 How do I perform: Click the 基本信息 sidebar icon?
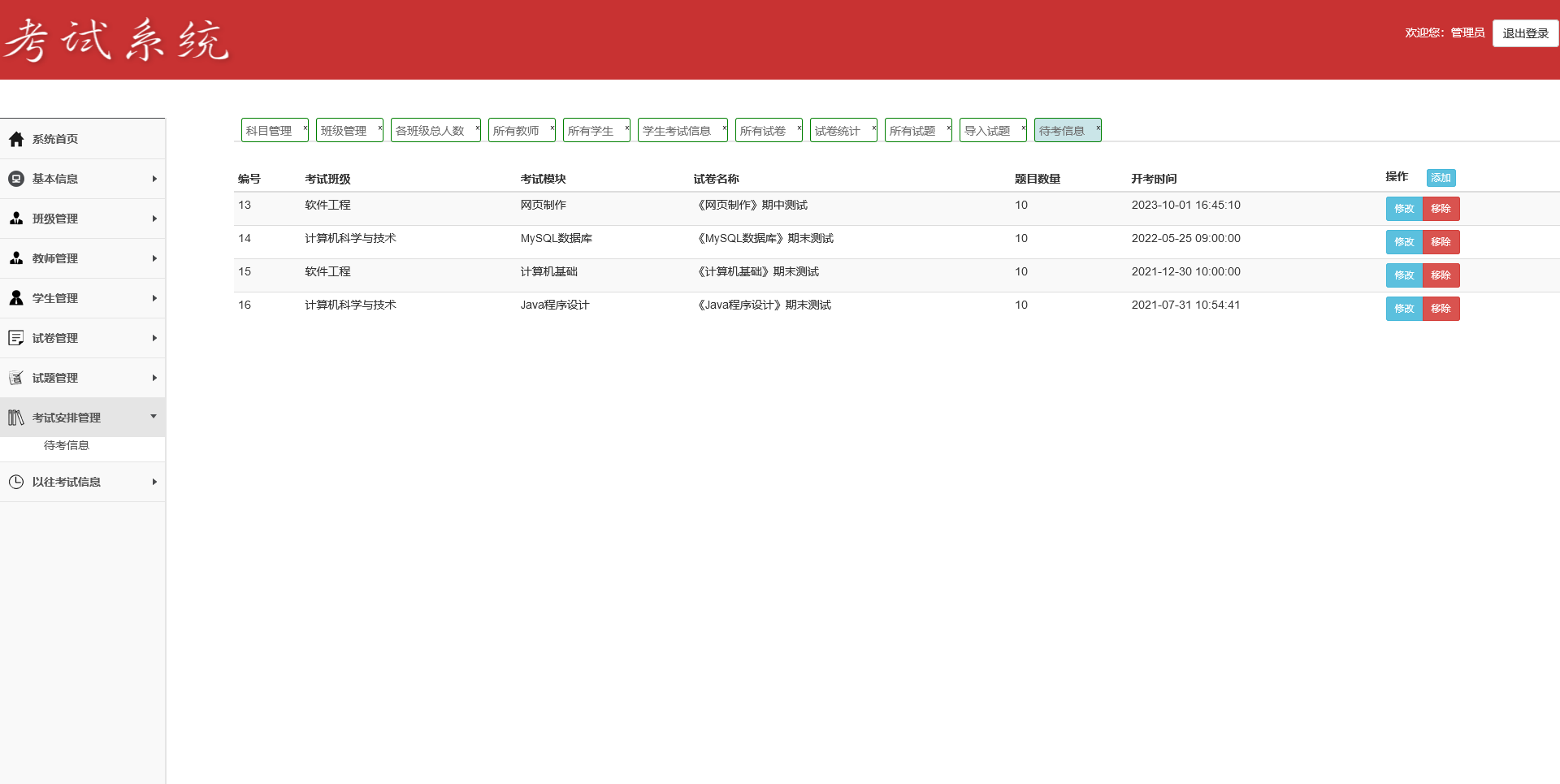pos(16,179)
